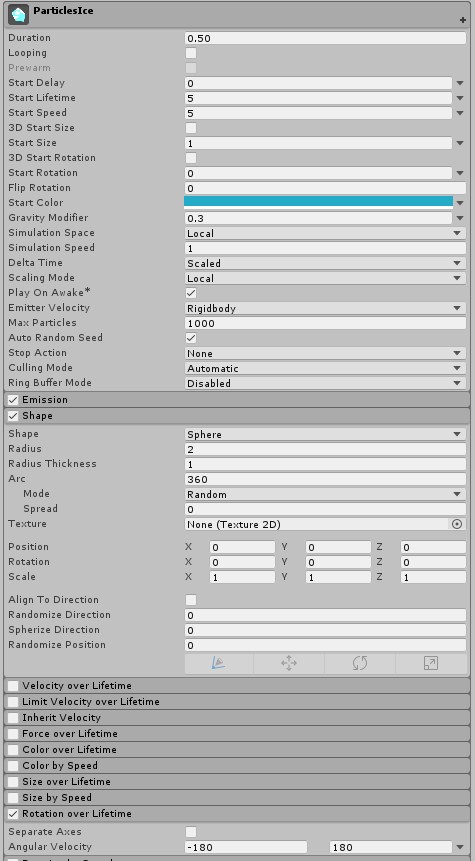Viewport: 475px width, 861px height.
Task: Click the Arc field showing 360
Action: click(325, 479)
